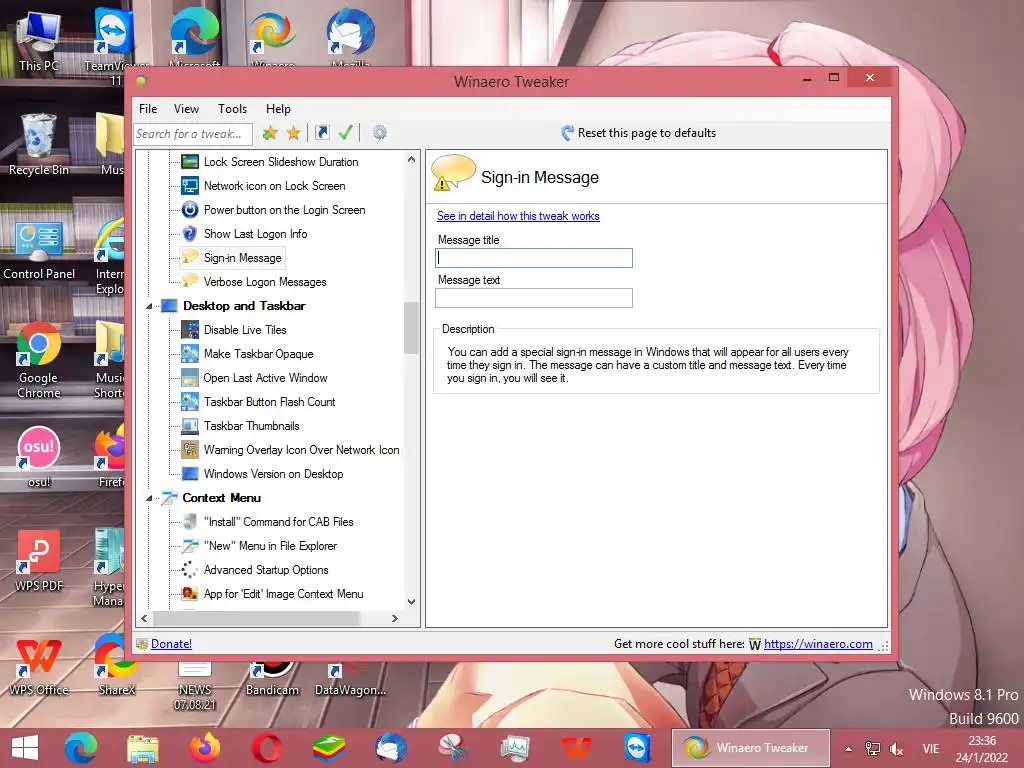Click the Message title input field
Screen dimensions: 1024x768
[534, 258]
